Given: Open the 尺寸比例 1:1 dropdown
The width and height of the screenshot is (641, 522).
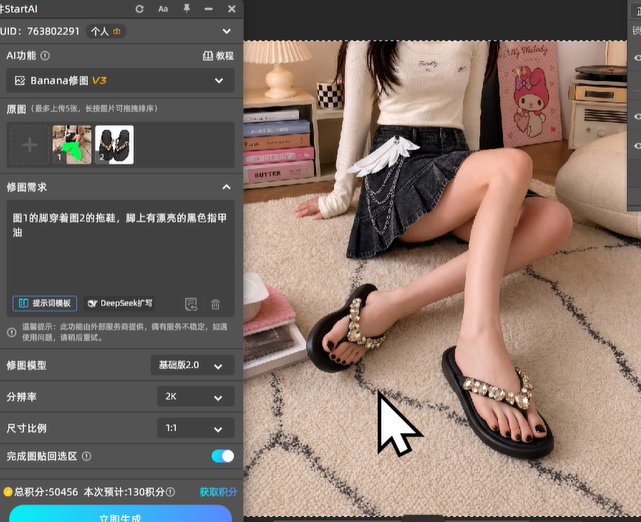Looking at the screenshot, I should [196, 428].
